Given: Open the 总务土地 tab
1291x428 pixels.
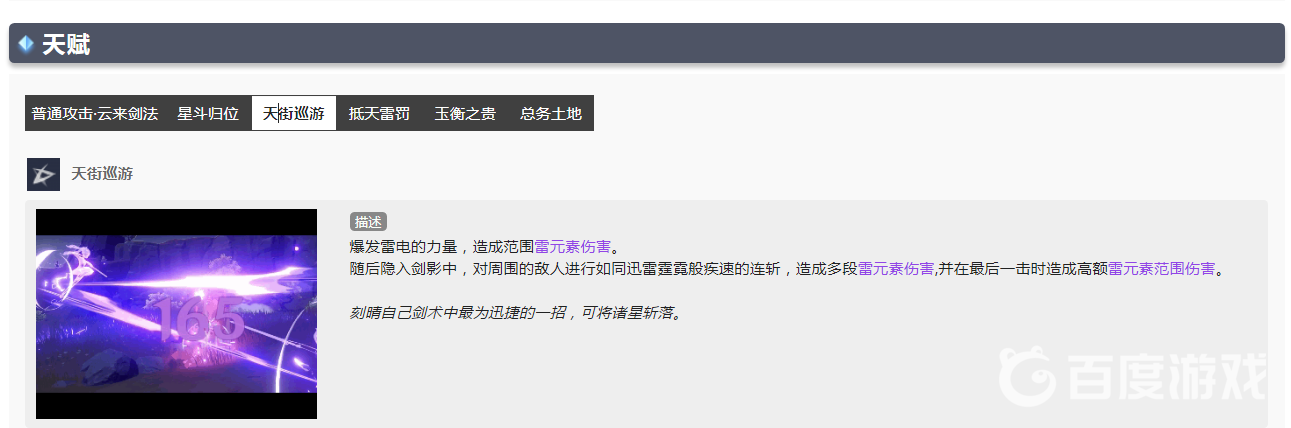Looking at the screenshot, I should coord(551,113).
